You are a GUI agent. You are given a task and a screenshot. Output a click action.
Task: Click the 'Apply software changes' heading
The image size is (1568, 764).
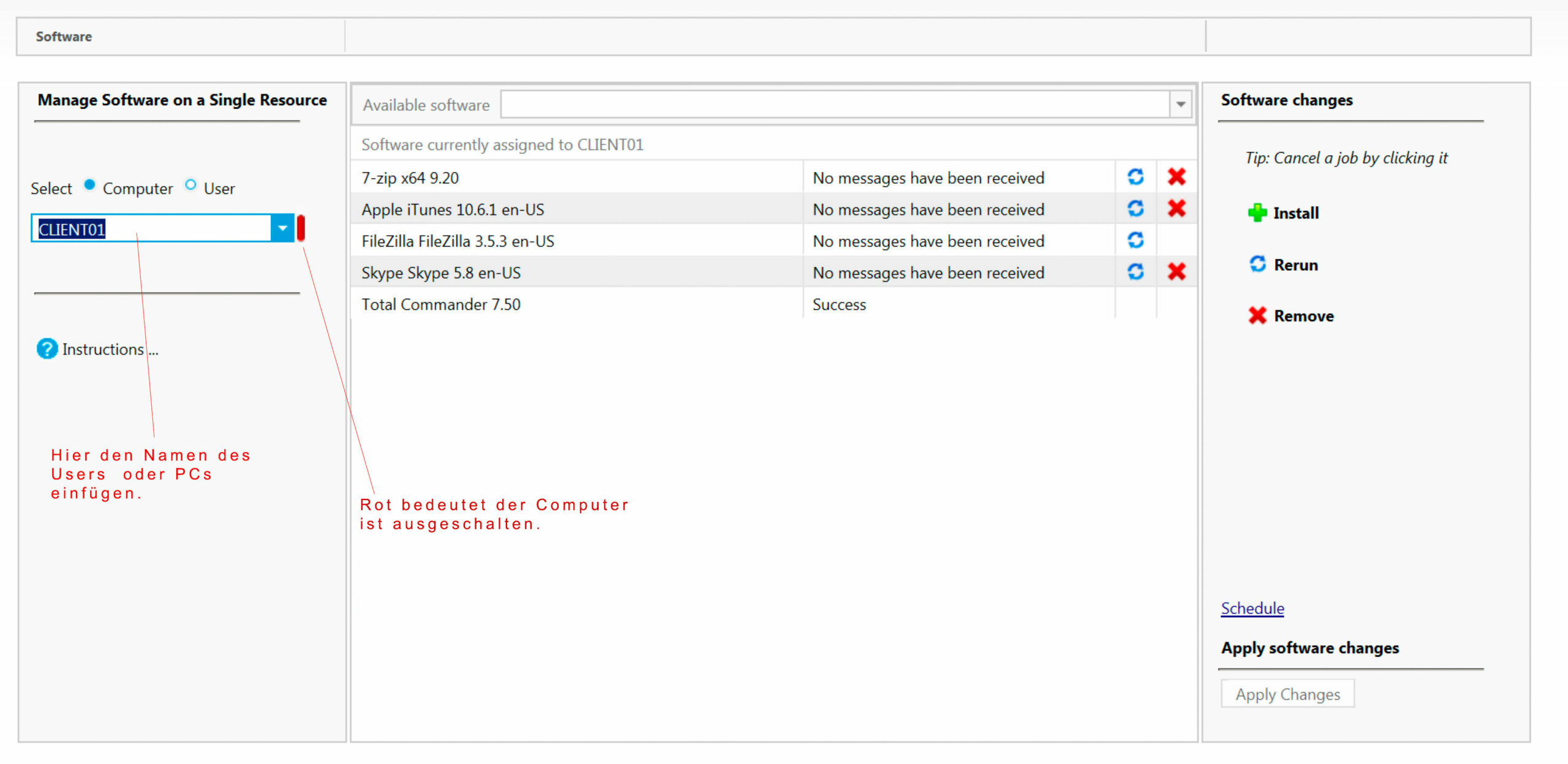tap(1310, 648)
